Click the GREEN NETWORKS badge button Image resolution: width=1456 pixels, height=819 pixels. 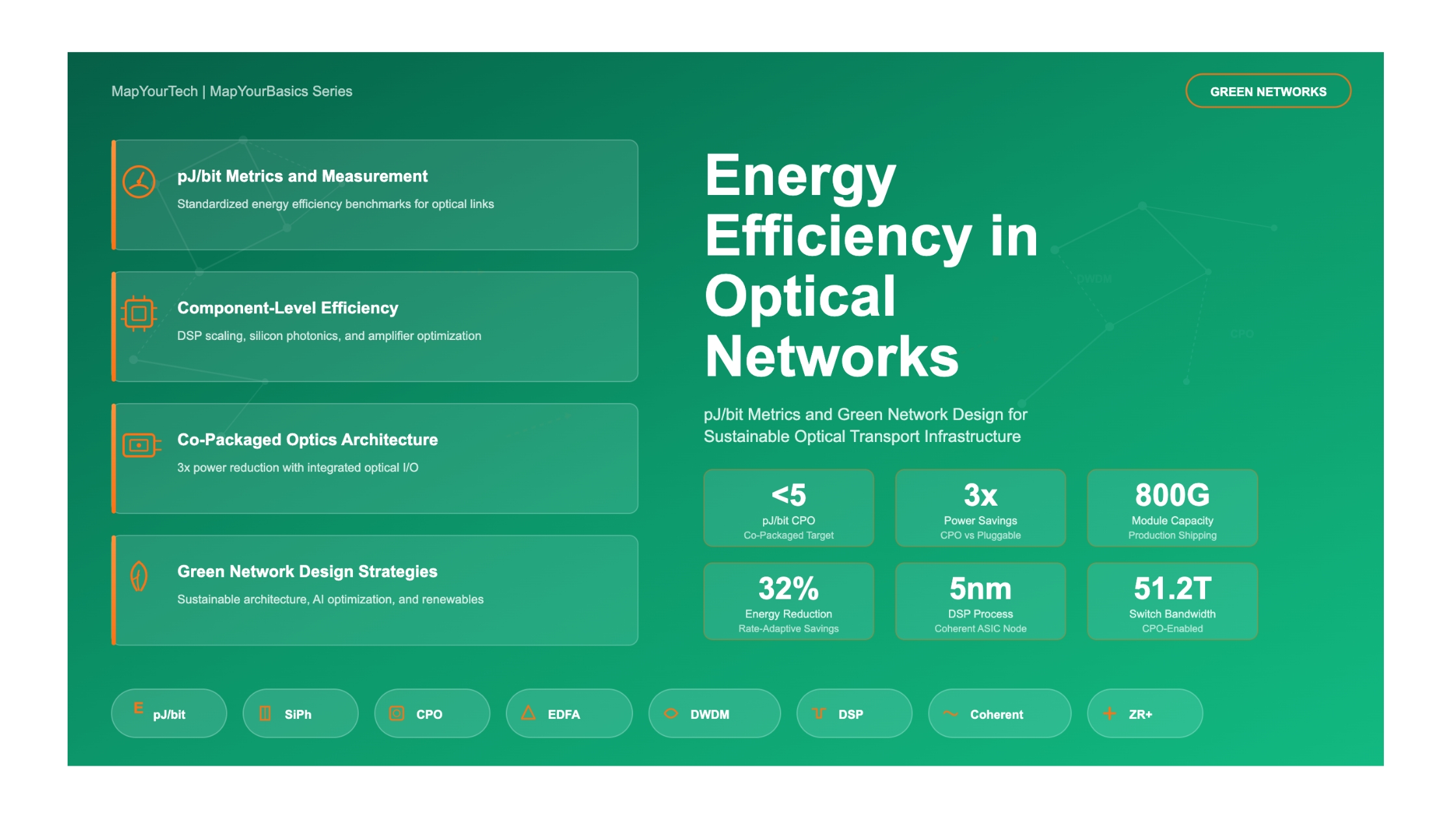pos(1267,92)
